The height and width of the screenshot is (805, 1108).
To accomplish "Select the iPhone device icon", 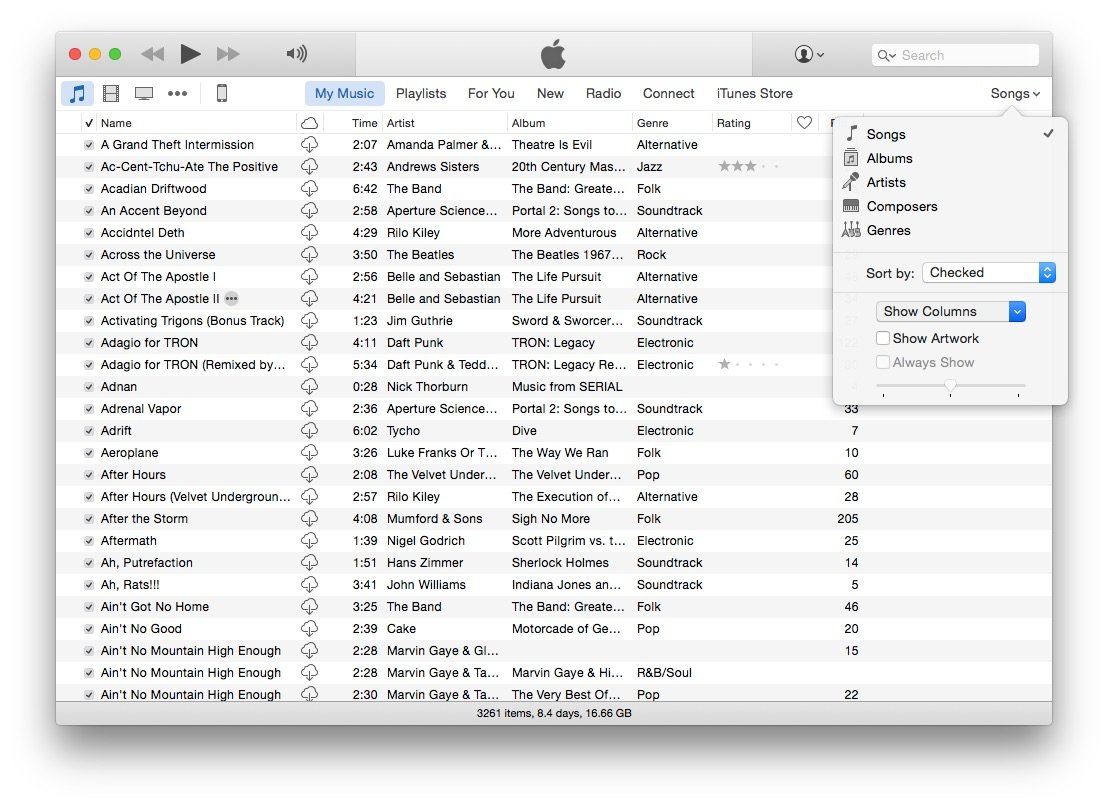I will point(222,93).
